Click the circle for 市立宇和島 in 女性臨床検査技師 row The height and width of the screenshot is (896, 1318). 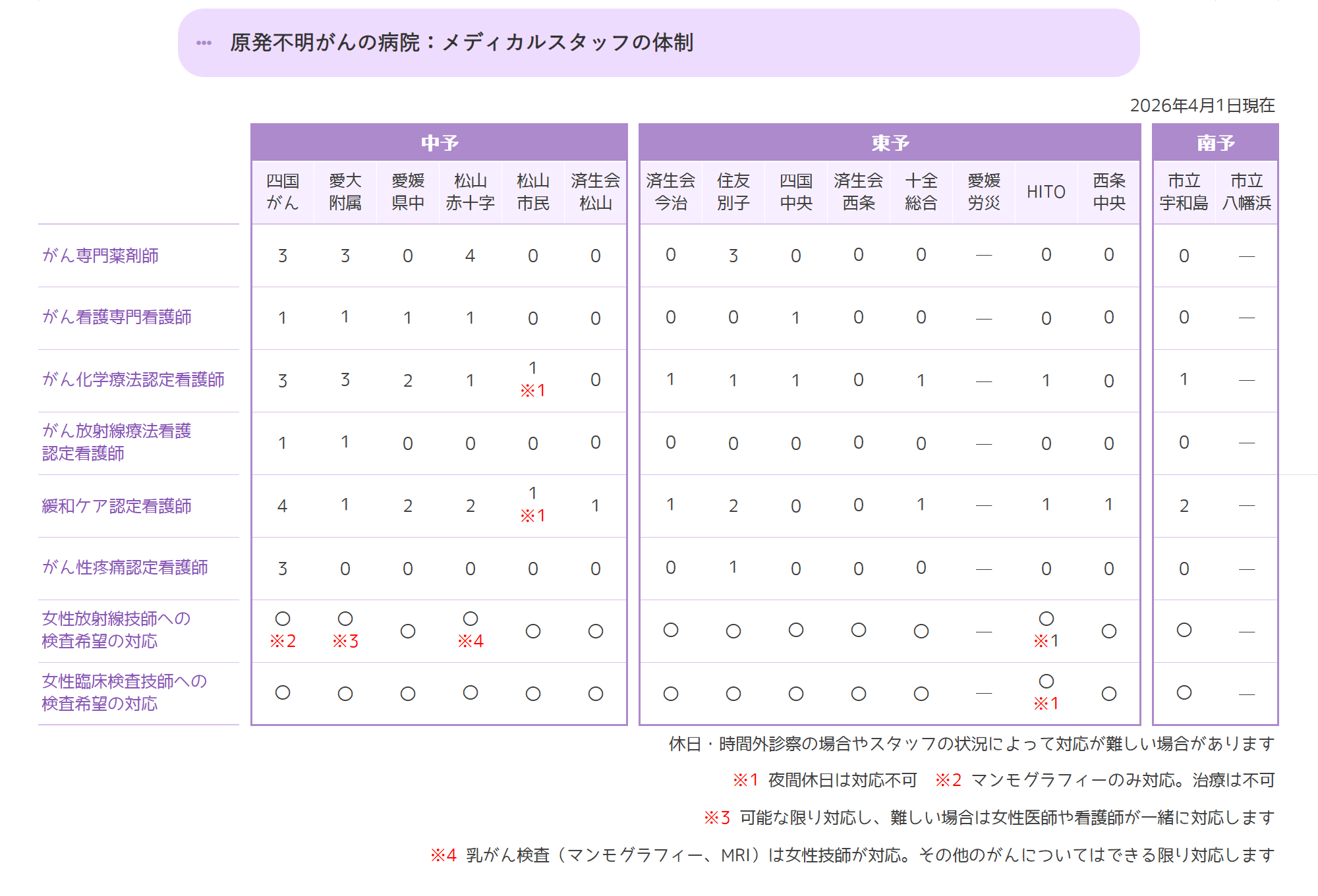pos(1184,692)
